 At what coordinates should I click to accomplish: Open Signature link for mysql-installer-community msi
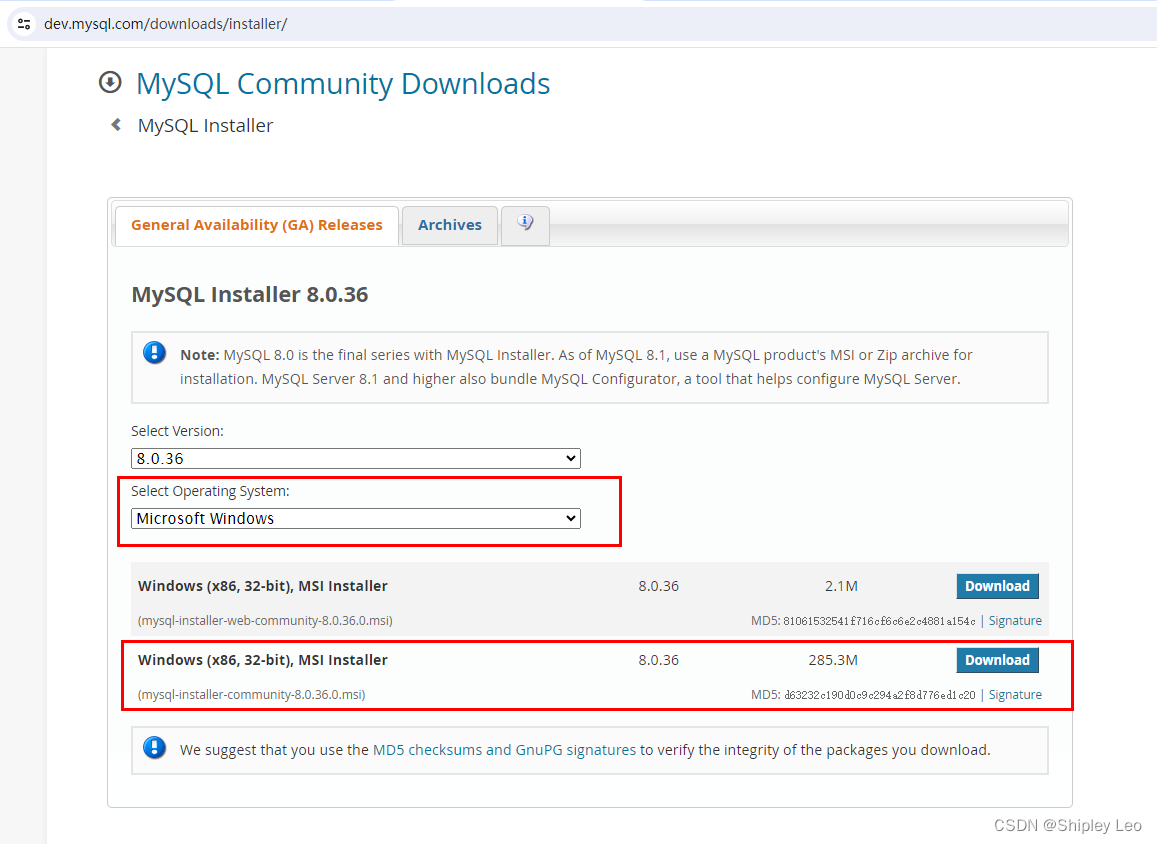point(1015,695)
